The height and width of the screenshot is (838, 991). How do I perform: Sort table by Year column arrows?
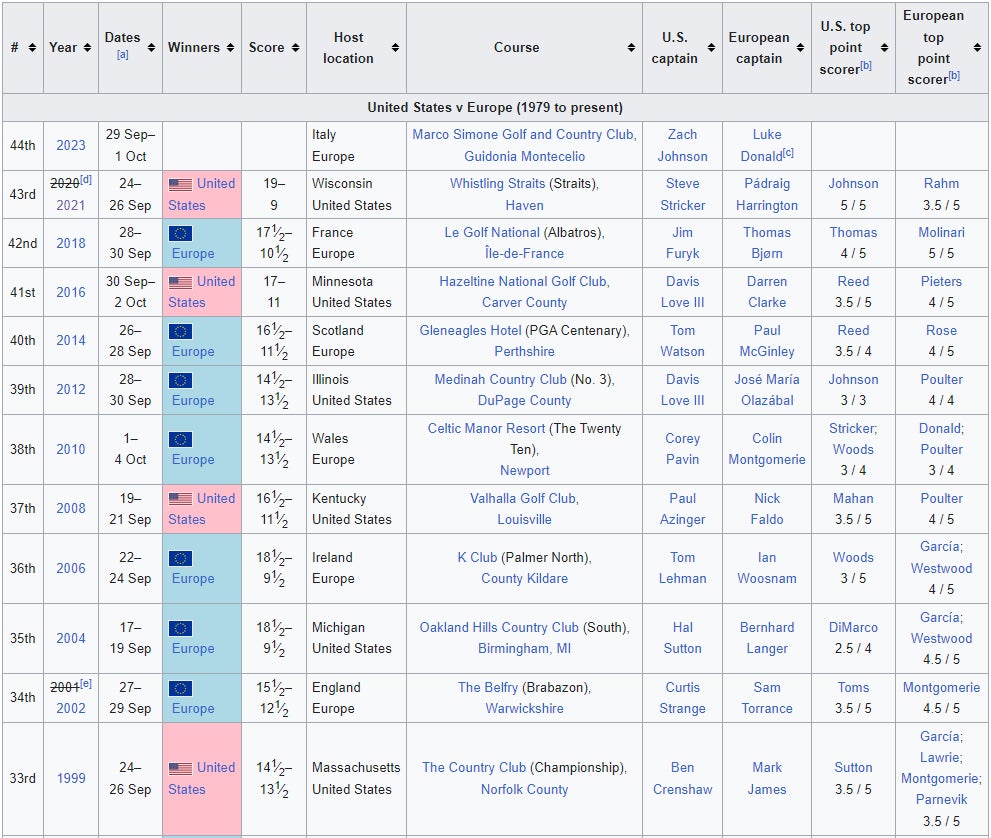point(88,48)
